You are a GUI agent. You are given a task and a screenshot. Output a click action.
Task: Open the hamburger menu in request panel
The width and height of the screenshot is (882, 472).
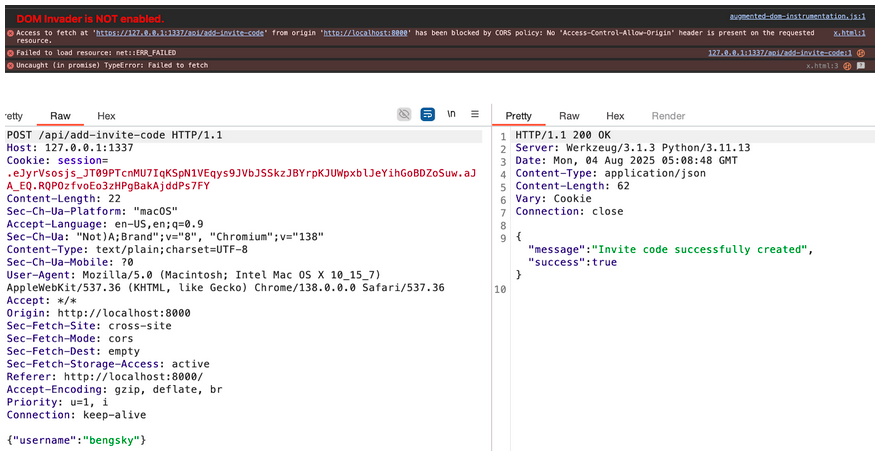475,115
